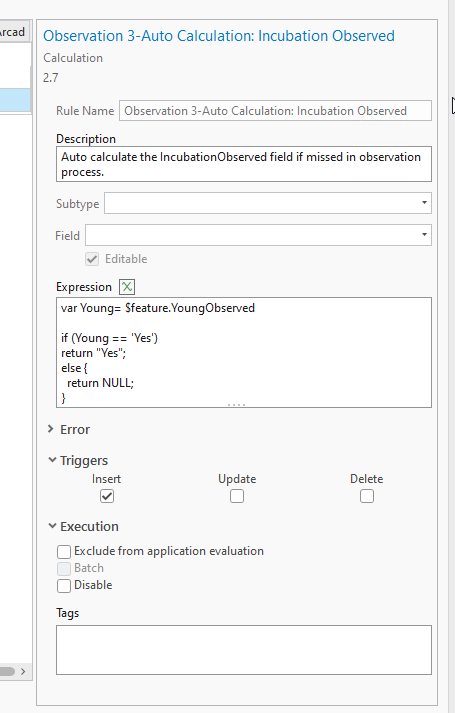This screenshot has width=455, height=713.
Task: Click the Subtype dropdown arrow
Action: tap(424, 203)
